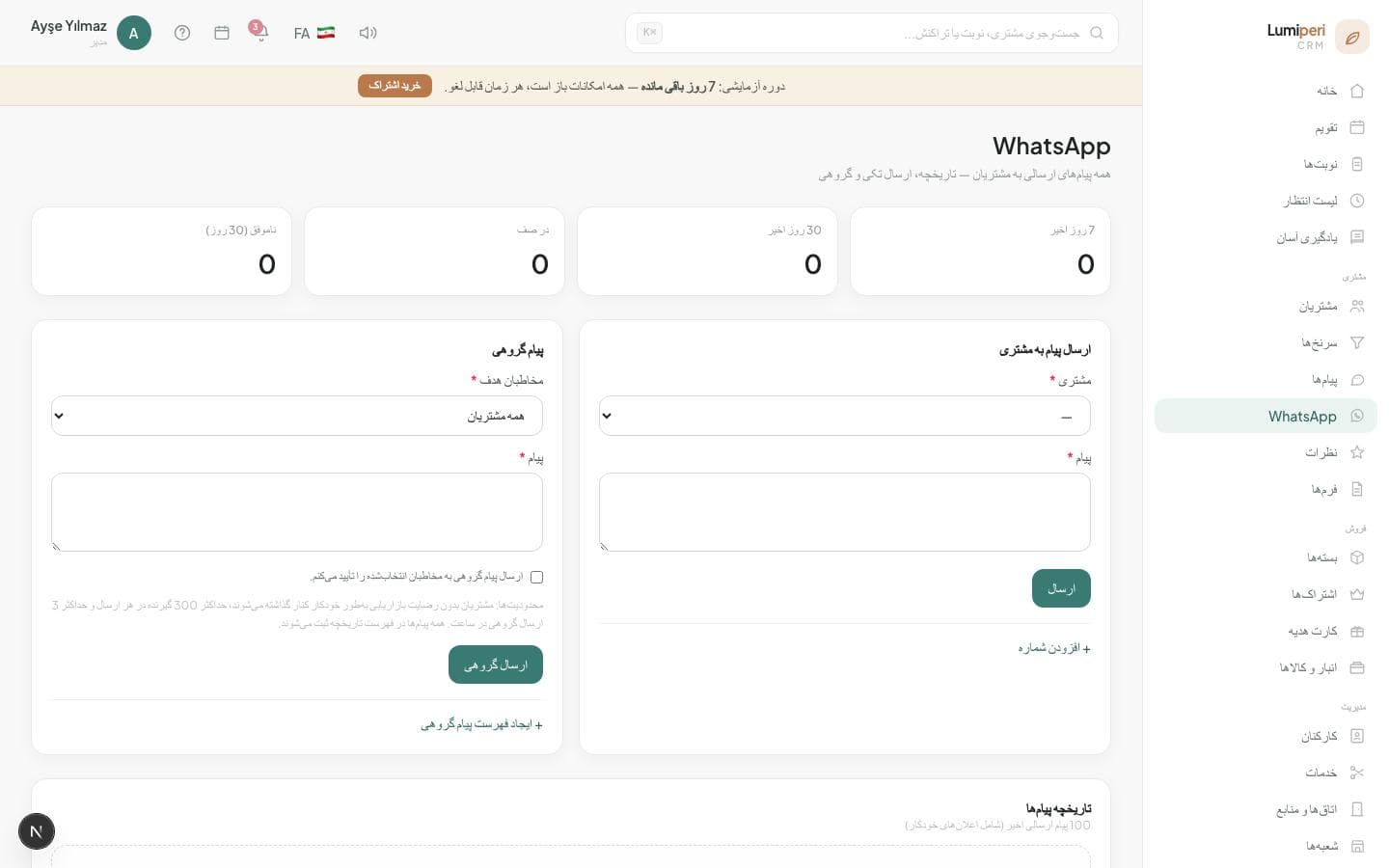The height and width of the screenshot is (868, 1389).
Task: Click the افزودن شماره add number link
Action: pyautogui.click(x=1054, y=648)
